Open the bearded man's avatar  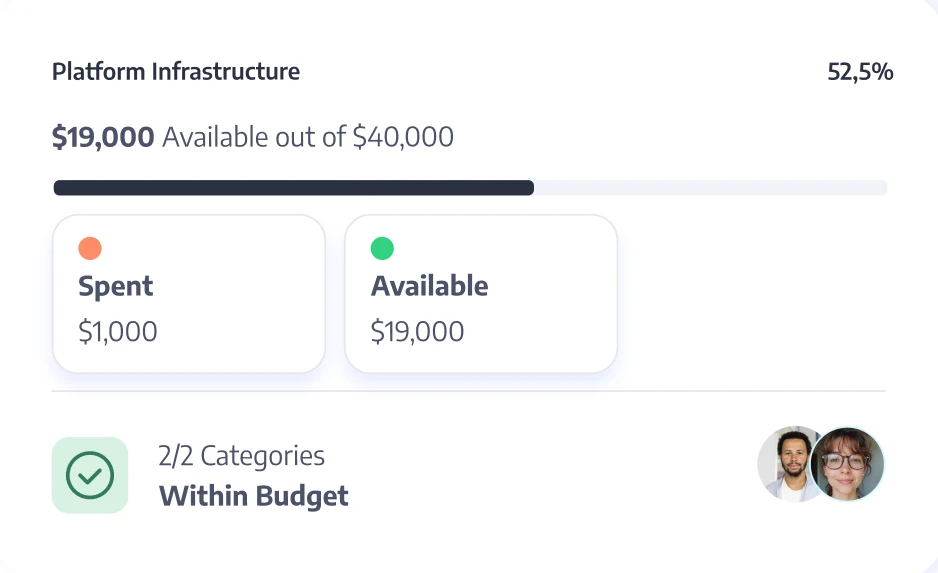click(788, 464)
